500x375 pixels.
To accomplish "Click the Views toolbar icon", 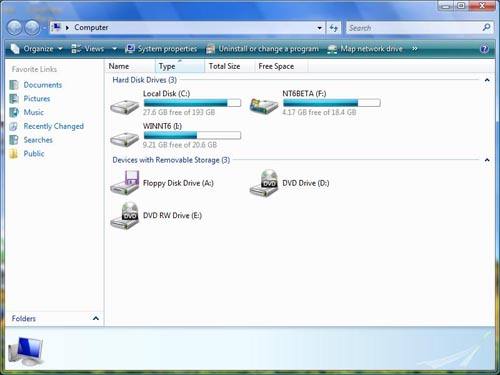I will click(x=76, y=49).
